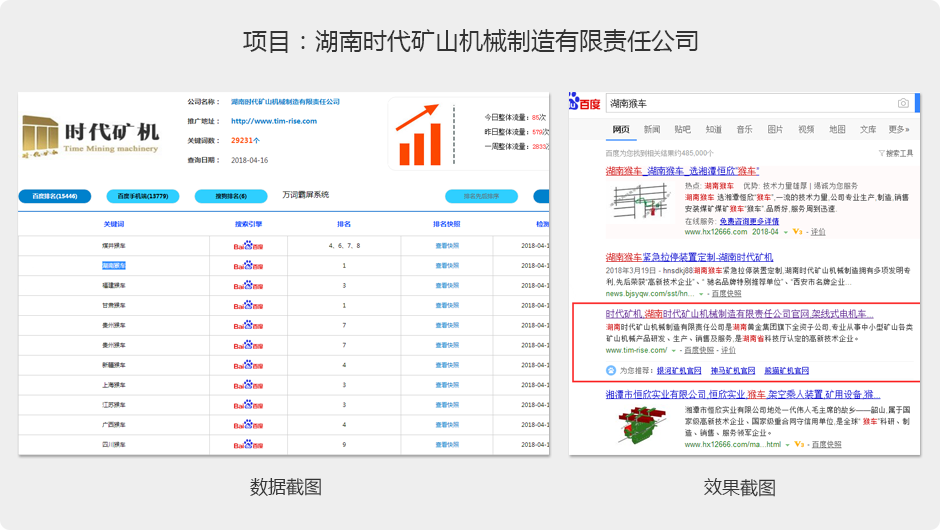Click the blue recommendation icon before 为您推荐
Screen dimensions: 940x530
point(610,371)
